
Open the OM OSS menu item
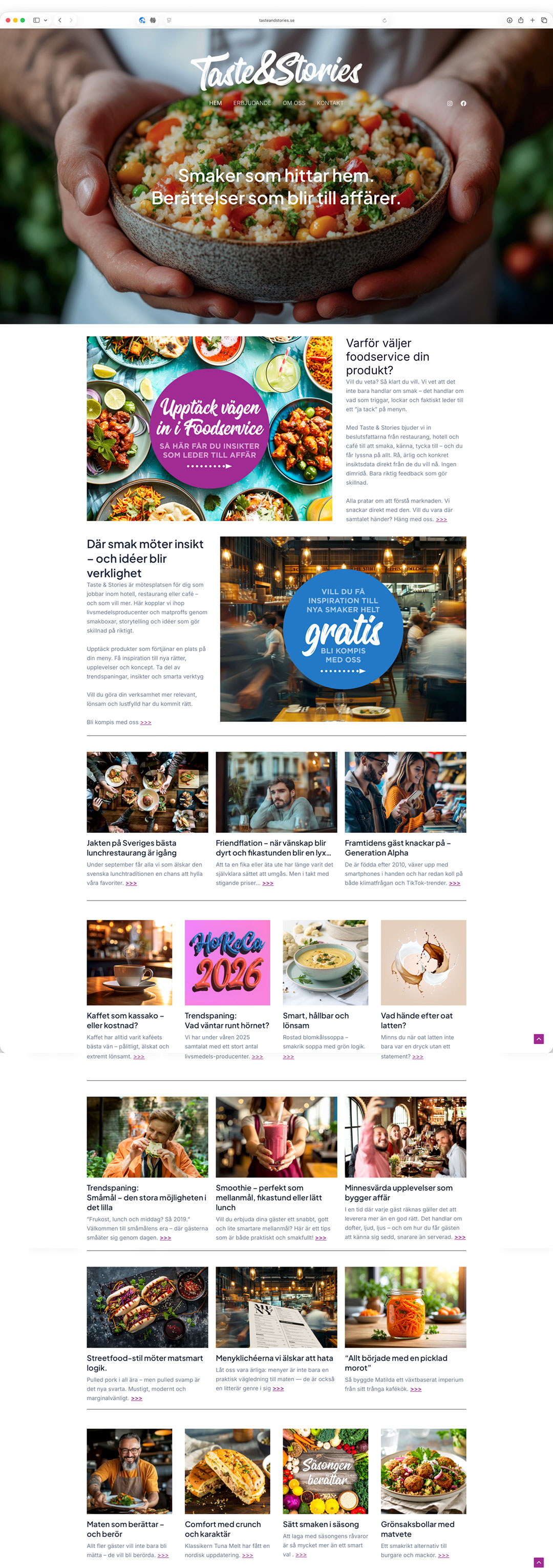[294, 103]
